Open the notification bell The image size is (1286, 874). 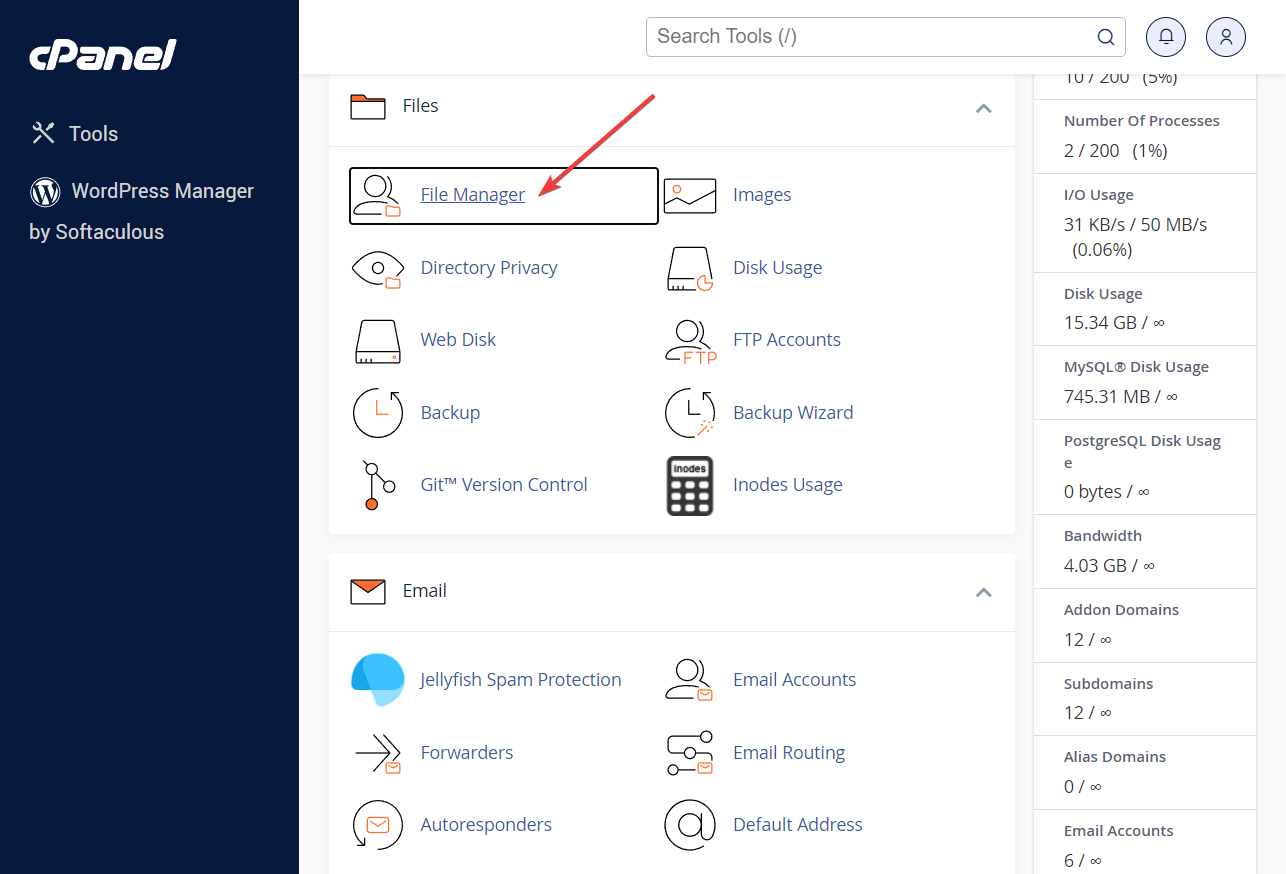point(1165,36)
